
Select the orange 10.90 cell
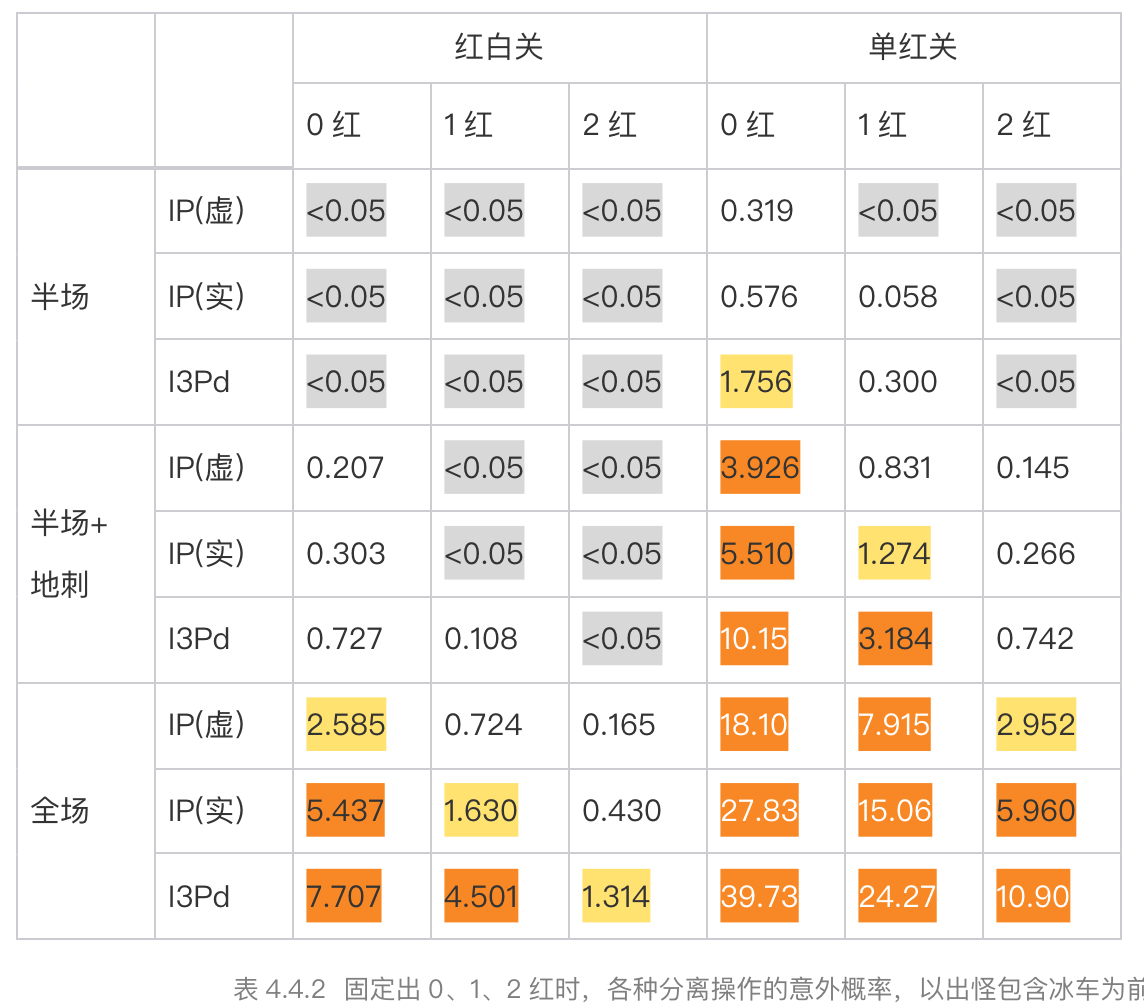coord(1033,896)
